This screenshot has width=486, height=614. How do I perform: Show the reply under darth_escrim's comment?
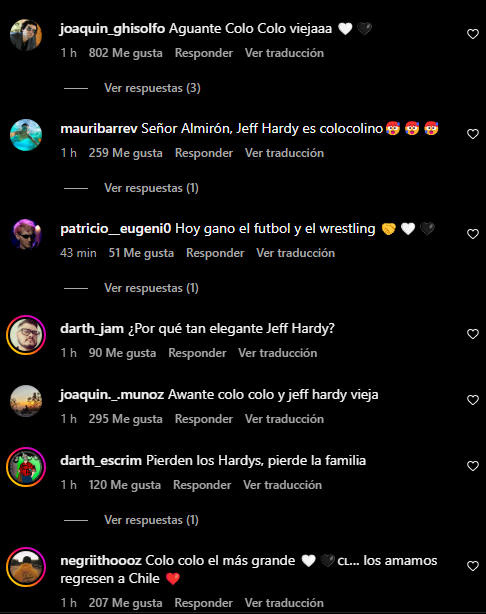[x=151, y=520]
